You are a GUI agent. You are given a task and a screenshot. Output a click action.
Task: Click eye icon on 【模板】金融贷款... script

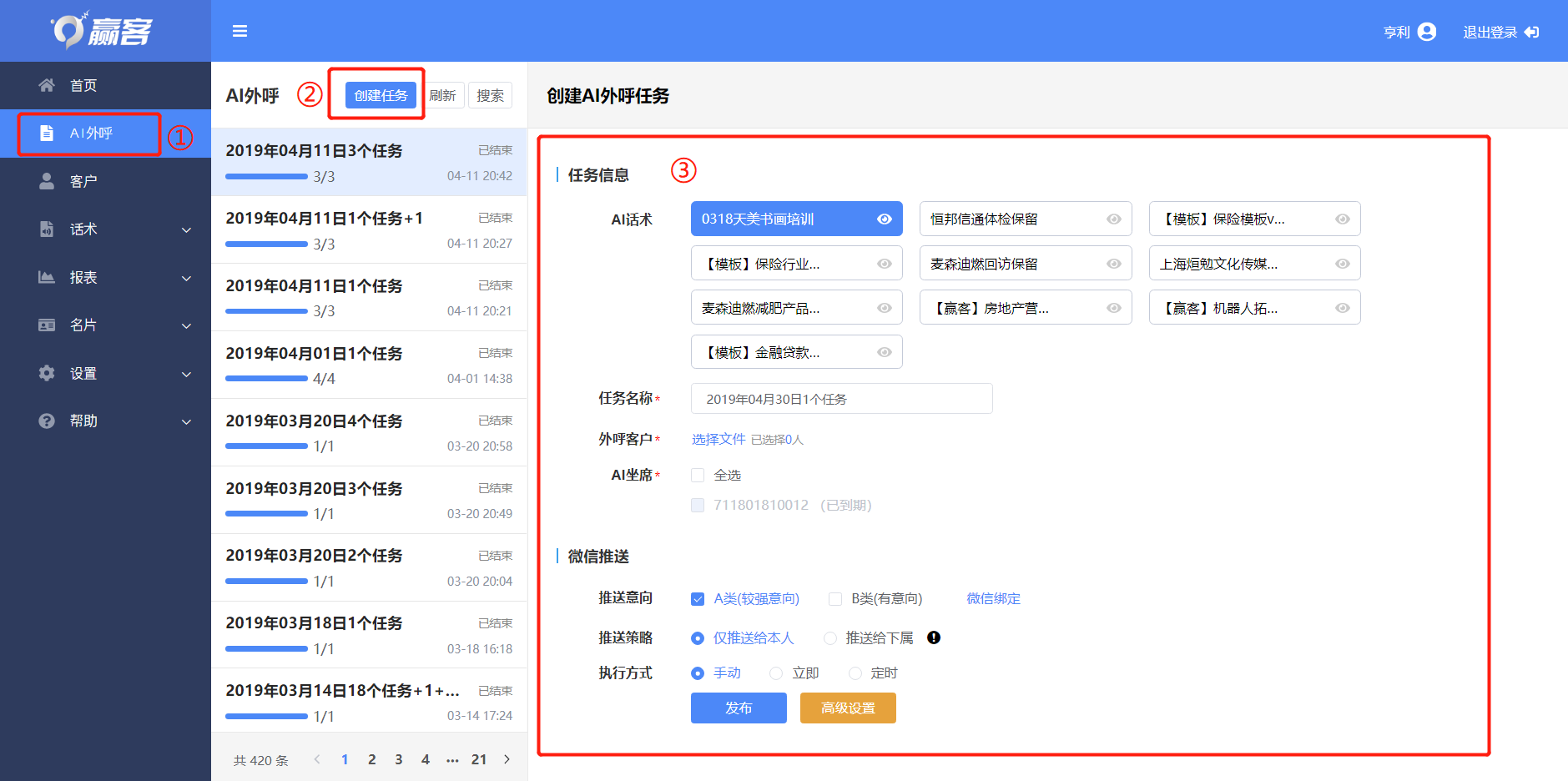[885, 352]
